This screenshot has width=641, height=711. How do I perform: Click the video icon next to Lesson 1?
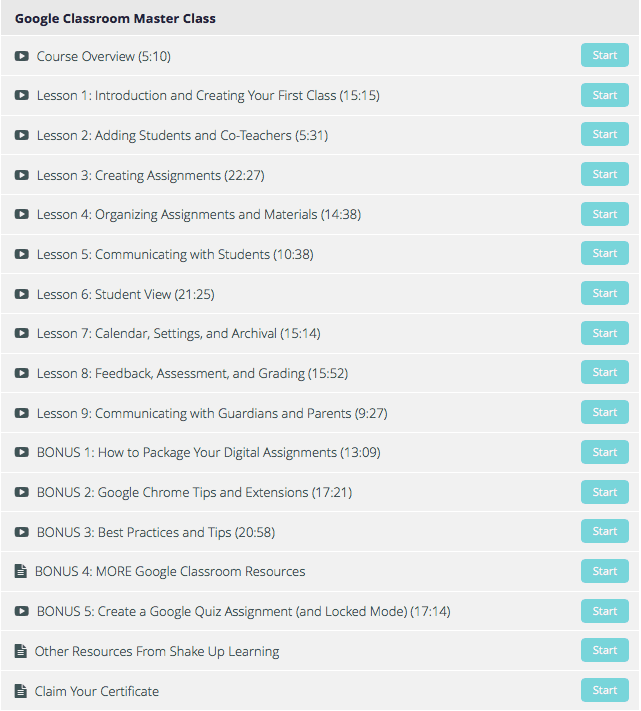coord(21,95)
